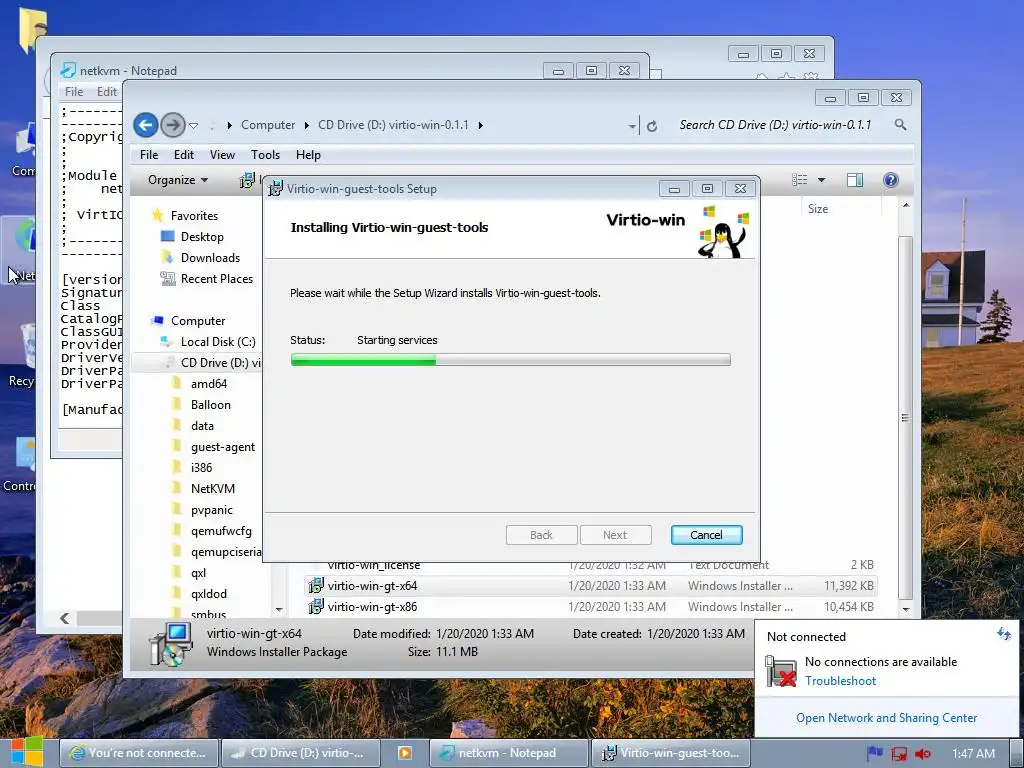Click the refresh network list icon
The height and width of the screenshot is (768, 1024).
[1004, 633]
